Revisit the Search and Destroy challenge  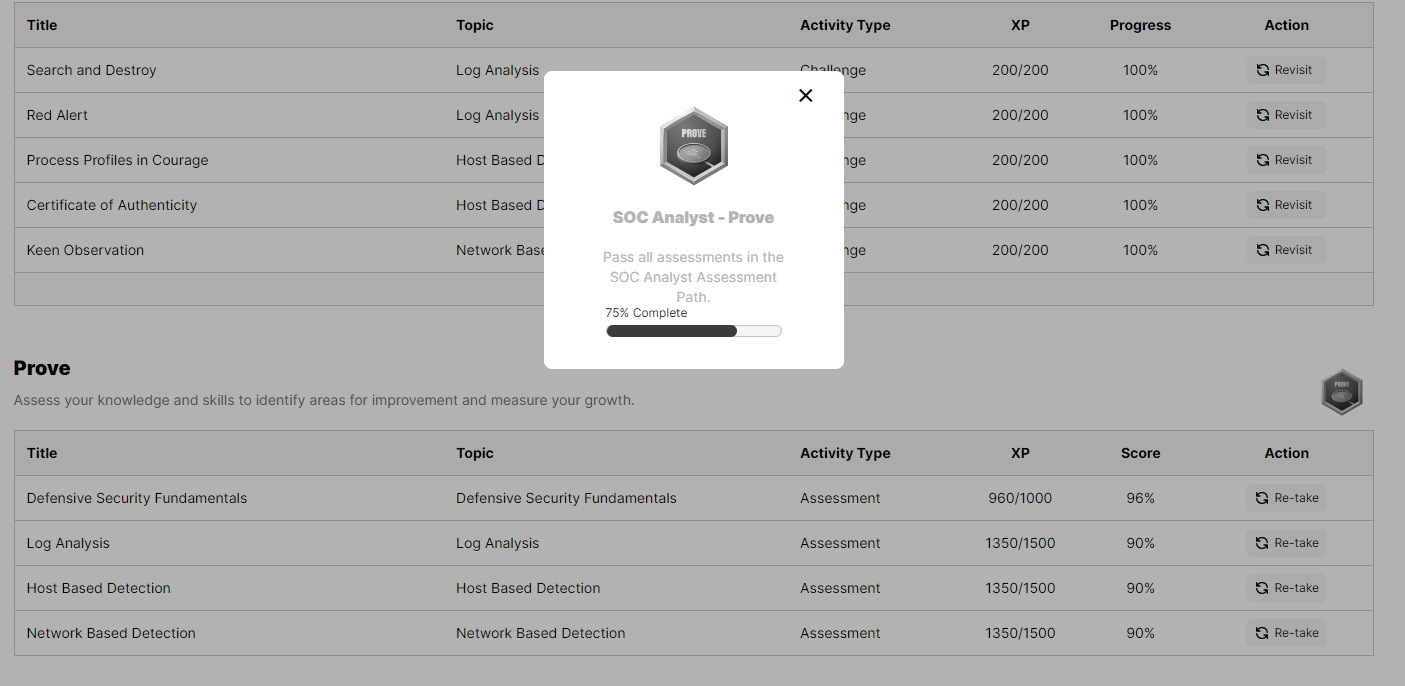(x=1286, y=70)
